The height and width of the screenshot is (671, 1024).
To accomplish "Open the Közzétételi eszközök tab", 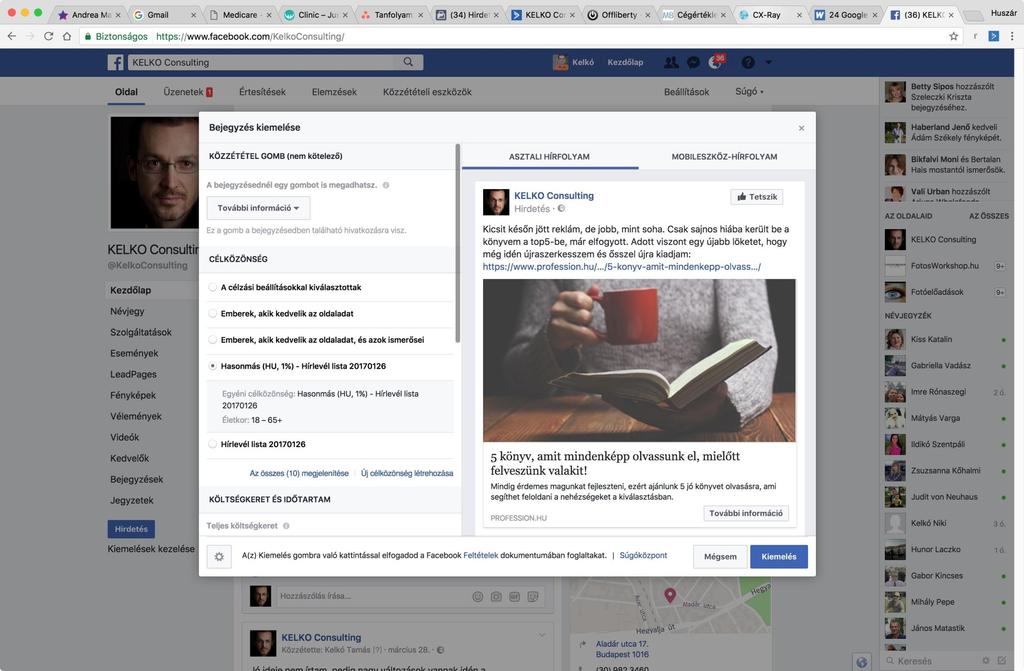I will point(427,92).
